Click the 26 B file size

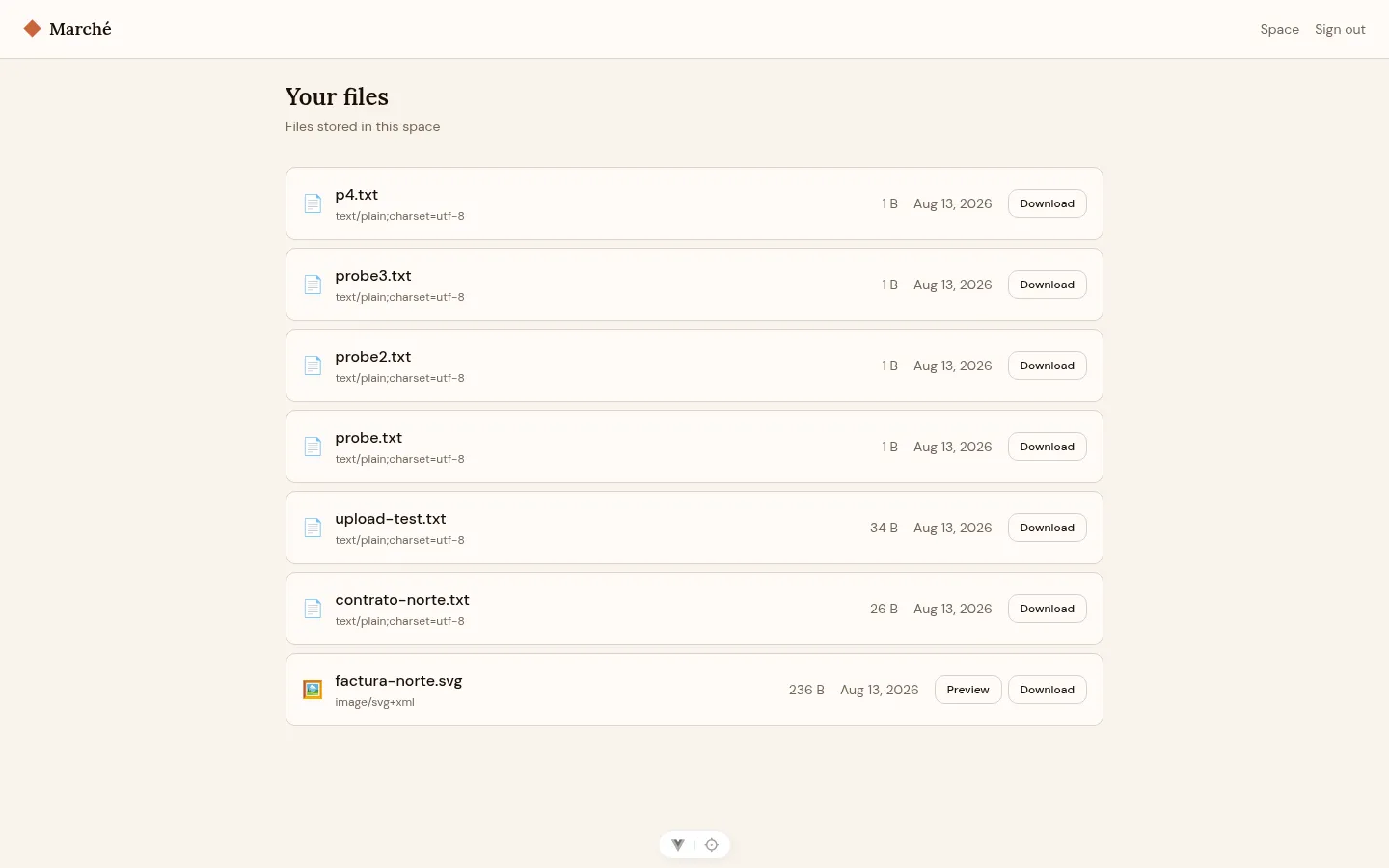pyautogui.click(x=884, y=609)
